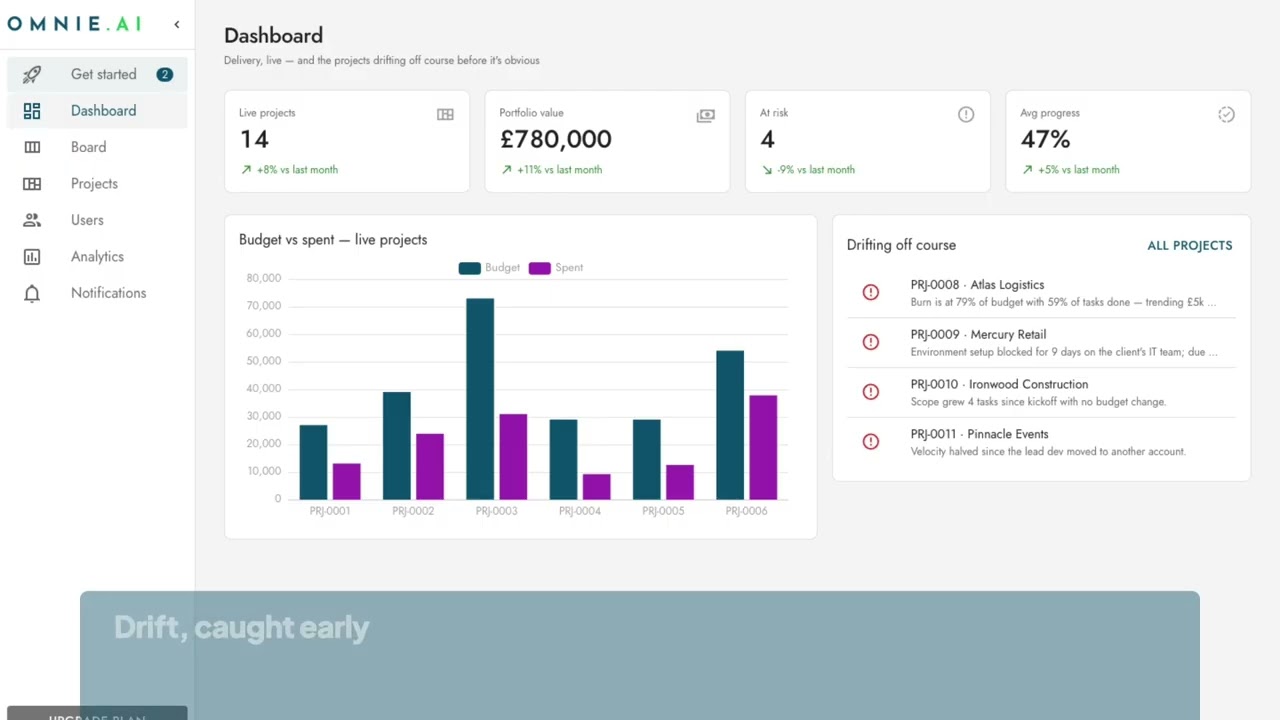
Task: Click the rocket icon beside Get started
Action: click(x=32, y=74)
